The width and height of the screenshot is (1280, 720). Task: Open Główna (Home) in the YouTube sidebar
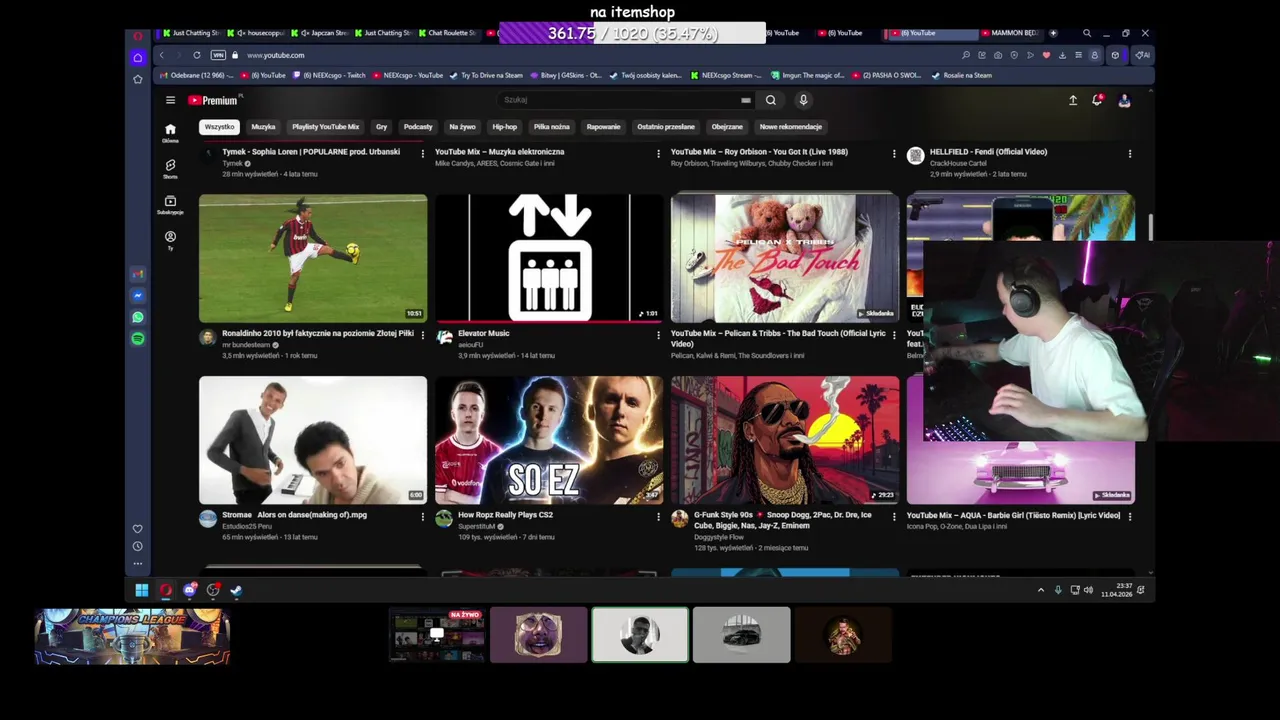tap(170, 132)
